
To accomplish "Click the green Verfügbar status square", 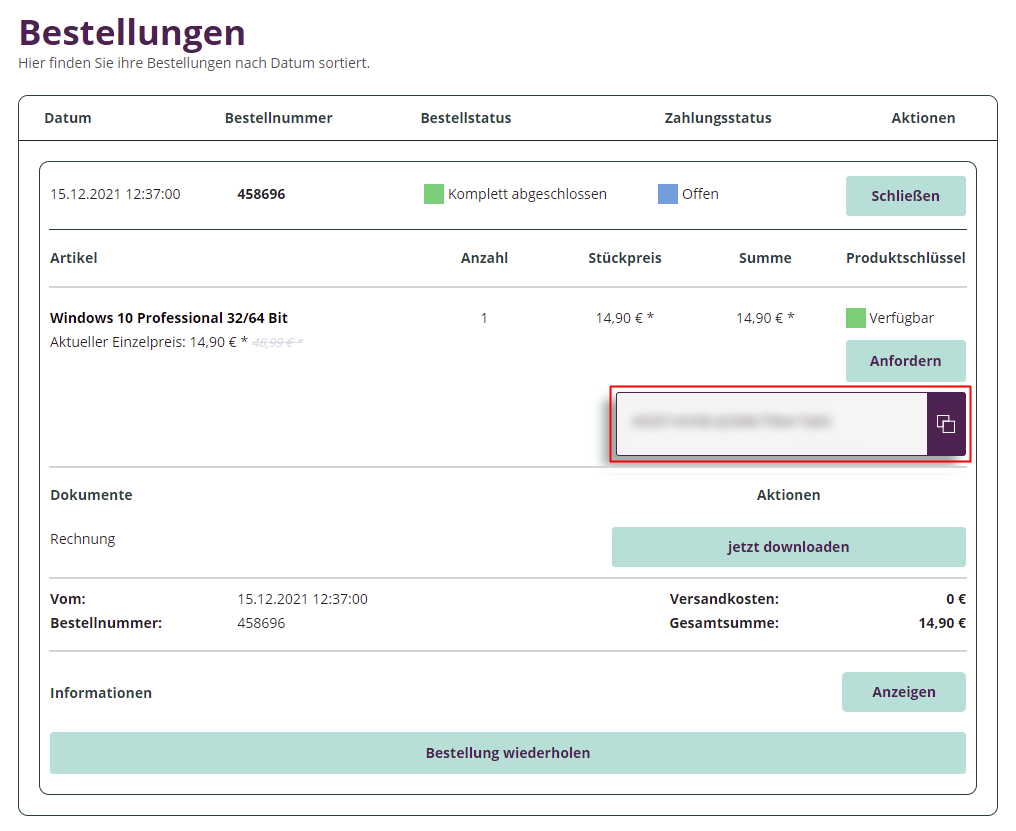I will click(x=855, y=318).
